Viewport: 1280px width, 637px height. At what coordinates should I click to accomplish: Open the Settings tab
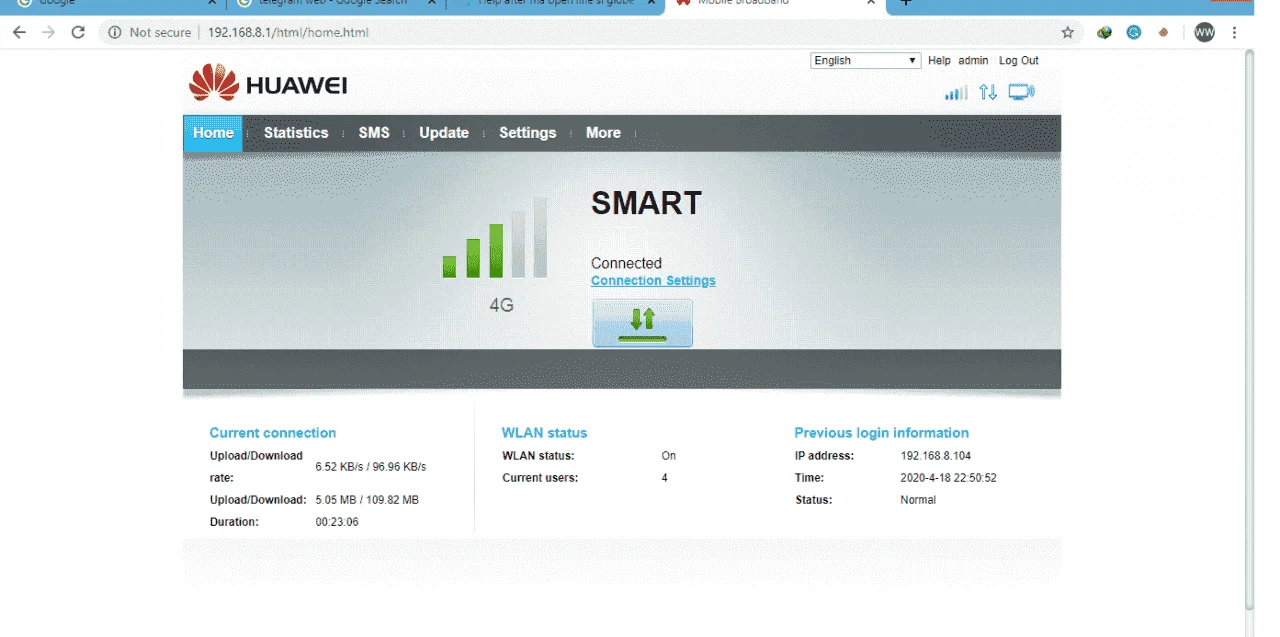coord(527,133)
